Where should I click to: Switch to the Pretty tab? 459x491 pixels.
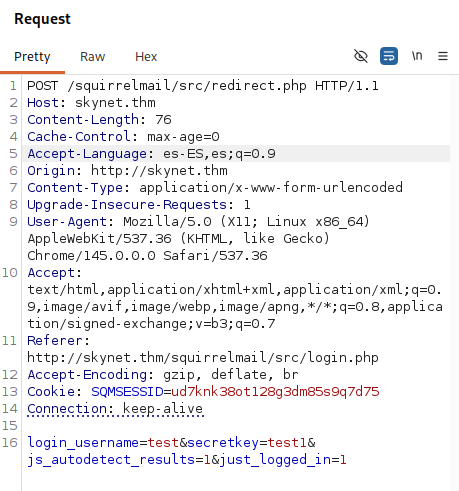click(32, 57)
